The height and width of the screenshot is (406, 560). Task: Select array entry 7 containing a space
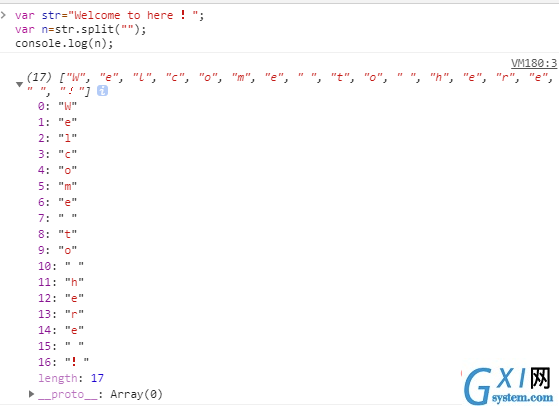click(58, 218)
